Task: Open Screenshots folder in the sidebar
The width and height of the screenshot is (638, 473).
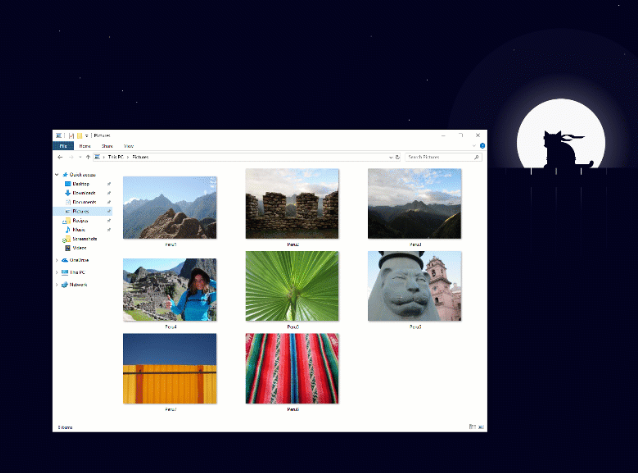Action: (85, 239)
